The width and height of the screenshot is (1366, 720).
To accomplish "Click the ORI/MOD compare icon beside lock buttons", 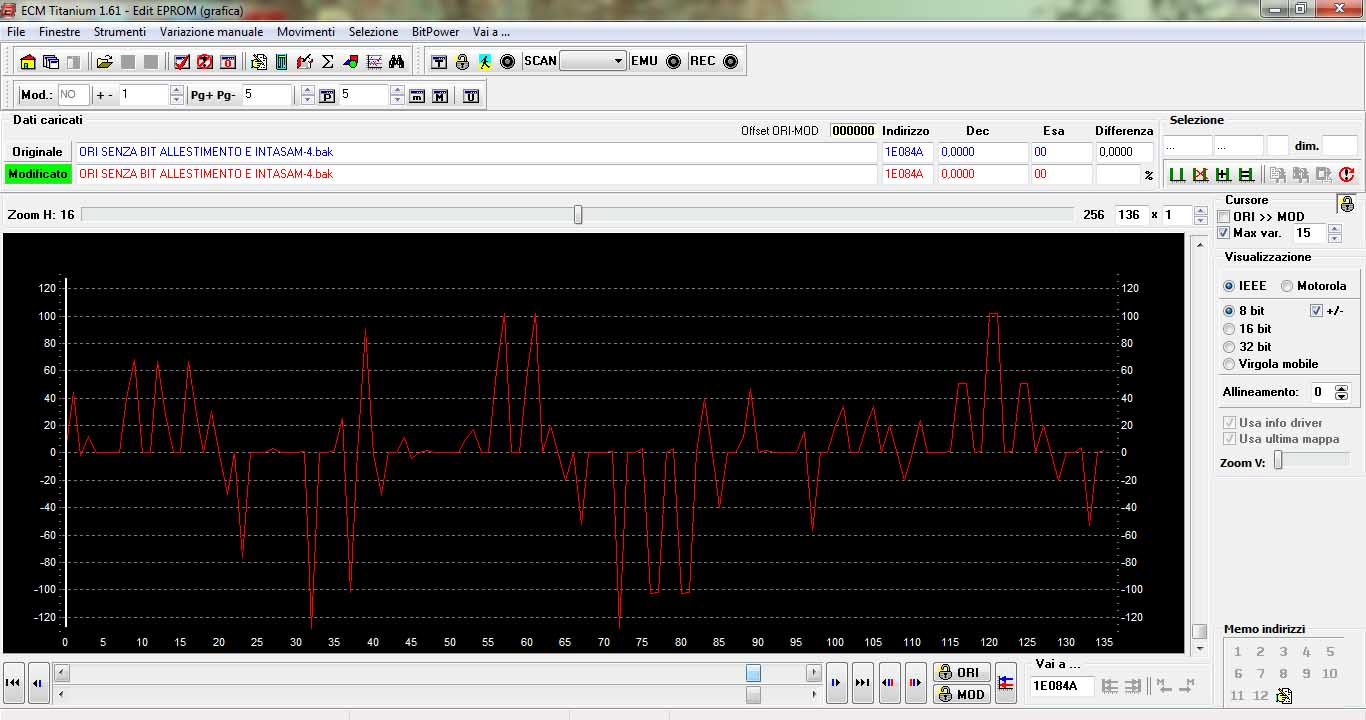I will pos(1006,683).
